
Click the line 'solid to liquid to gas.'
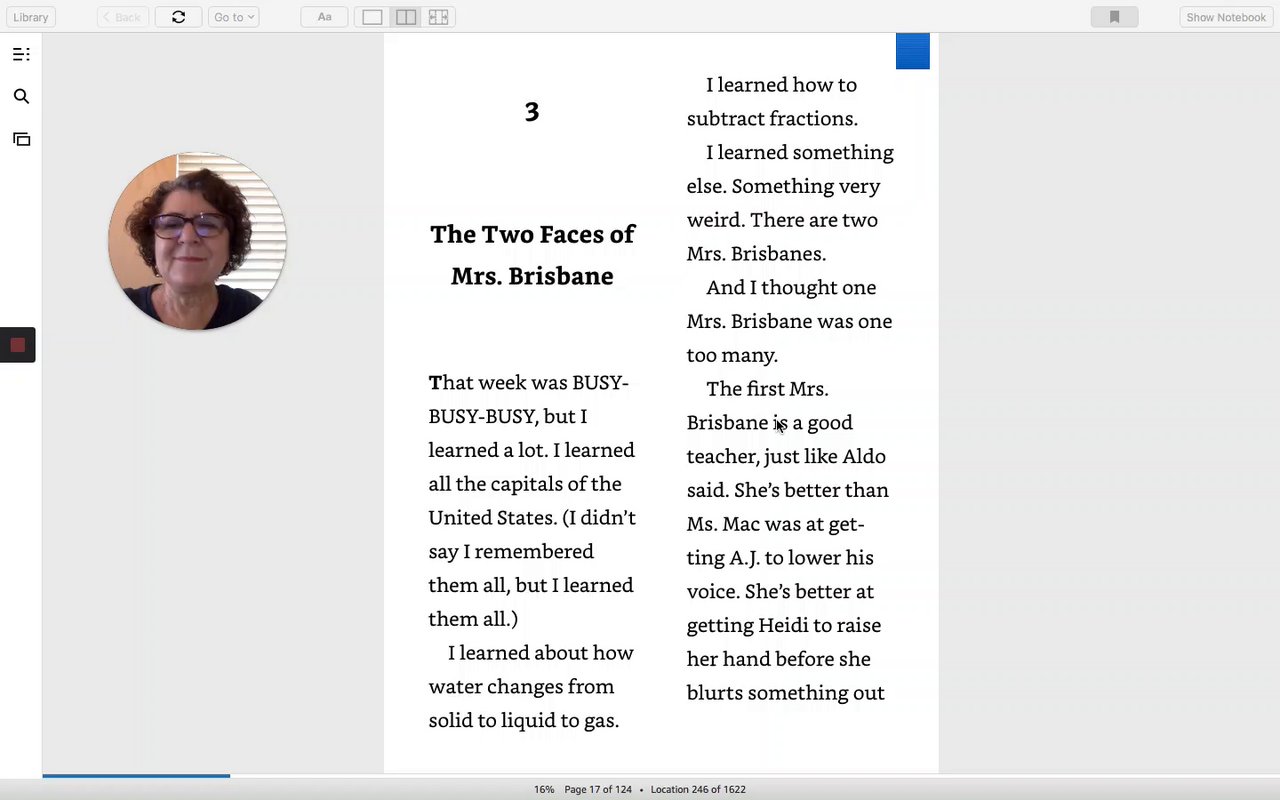(524, 721)
